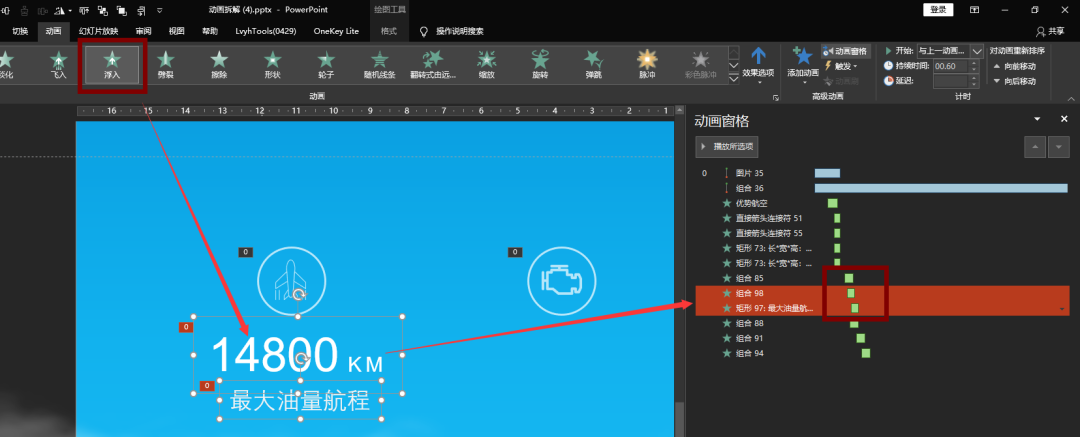Click 向后移动 move later

pos(1014,81)
